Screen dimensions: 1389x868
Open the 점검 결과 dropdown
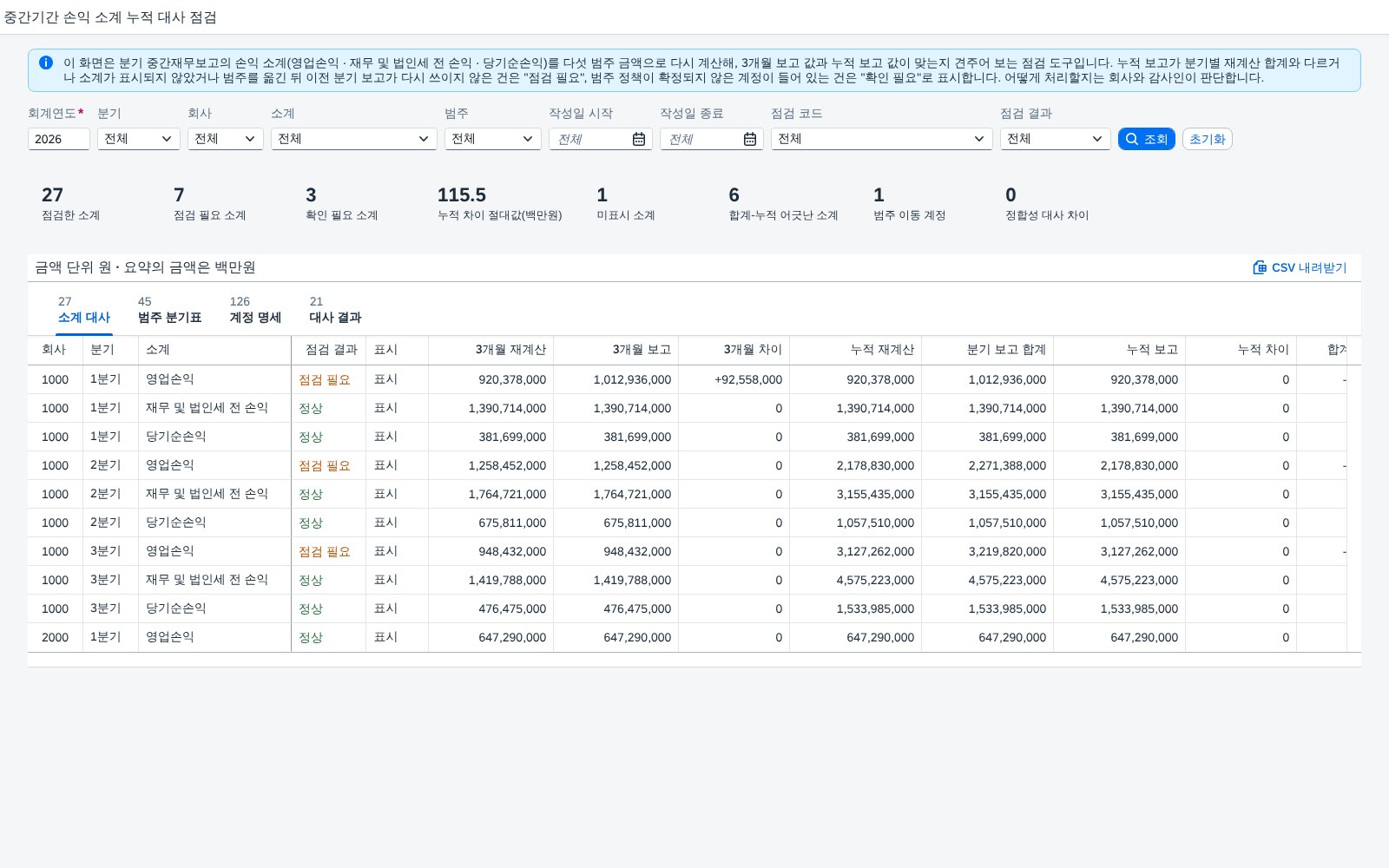(x=1056, y=139)
